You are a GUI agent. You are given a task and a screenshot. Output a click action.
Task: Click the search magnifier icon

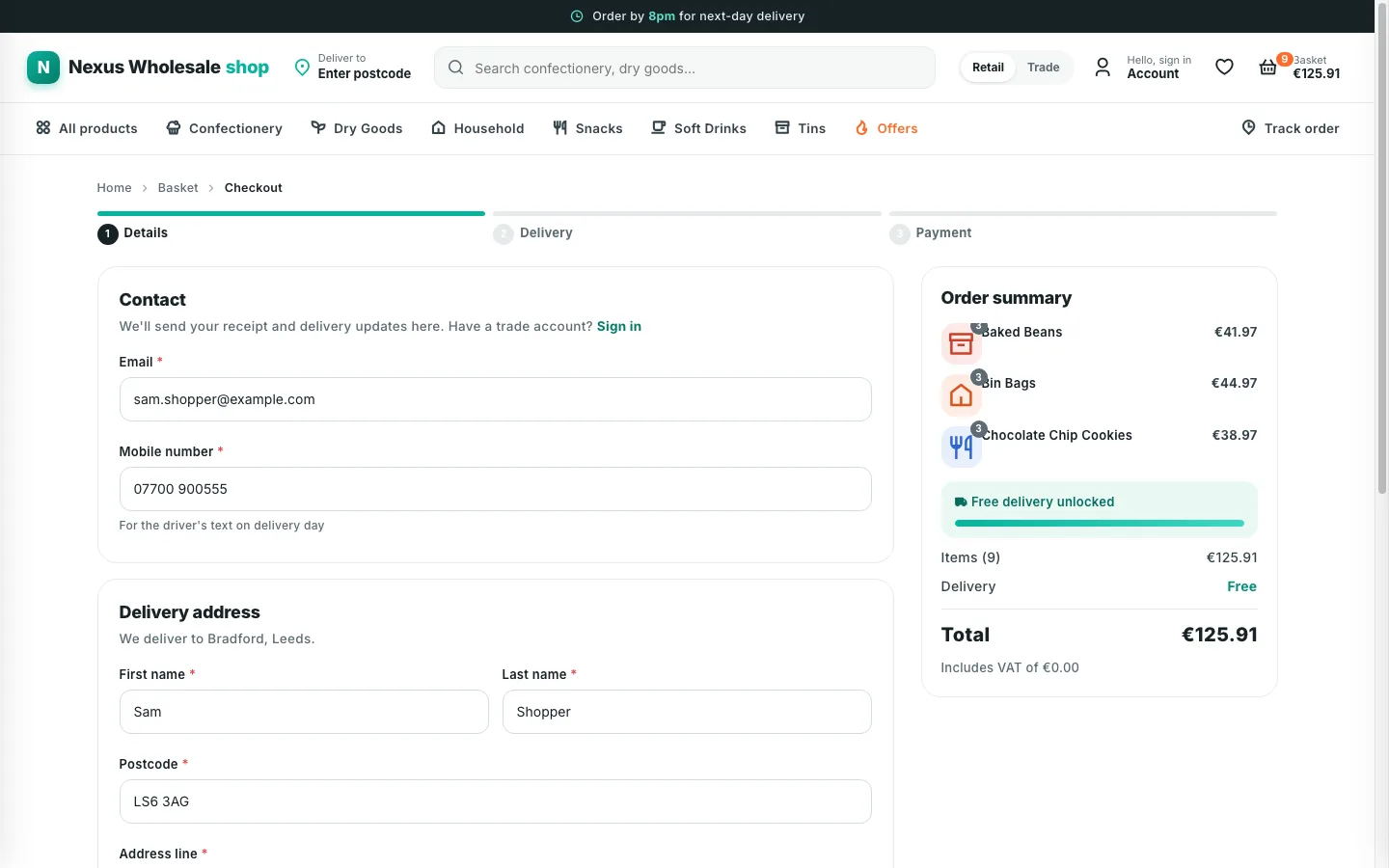[456, 68]
